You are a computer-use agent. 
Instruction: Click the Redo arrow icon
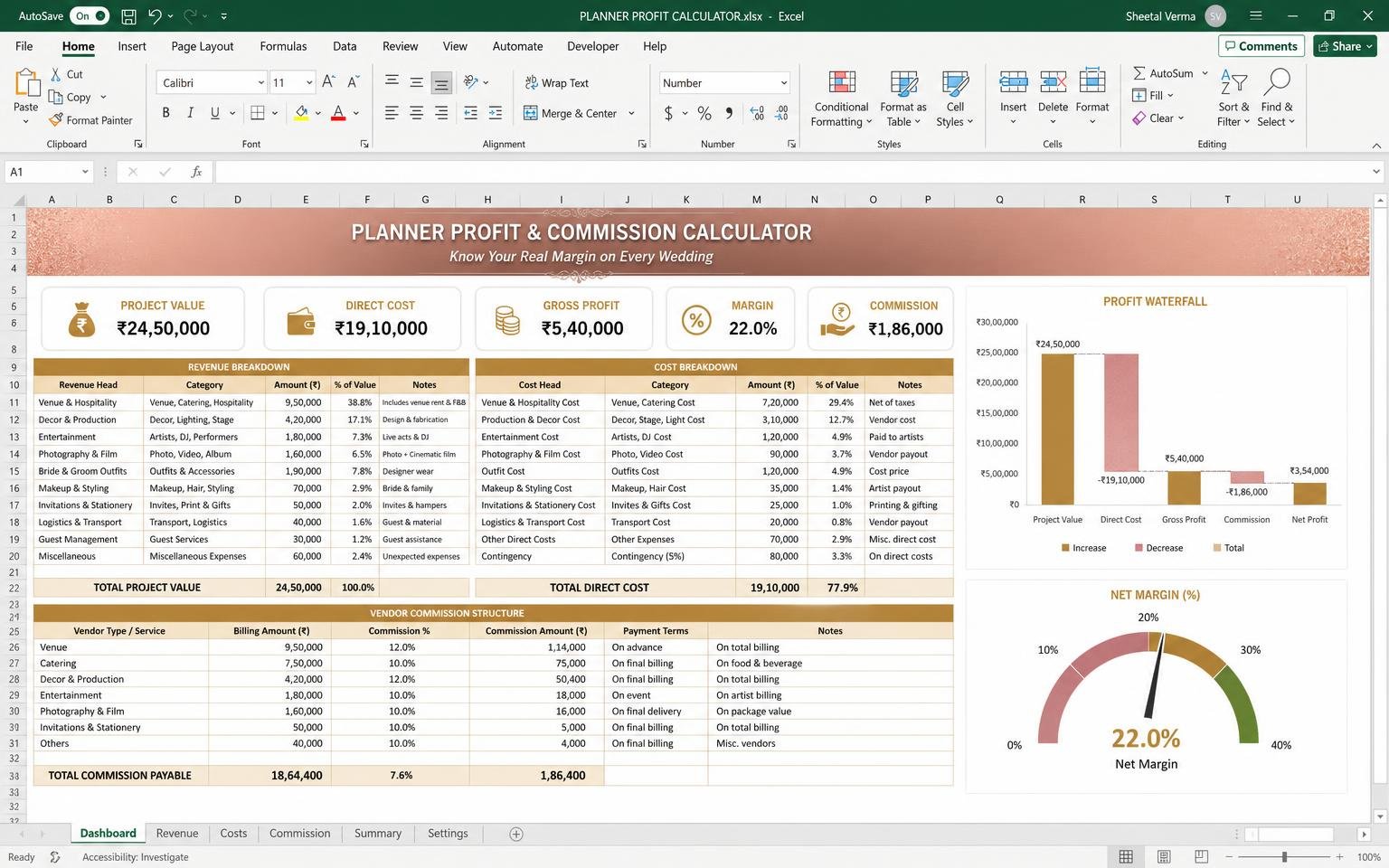(190, 16)
